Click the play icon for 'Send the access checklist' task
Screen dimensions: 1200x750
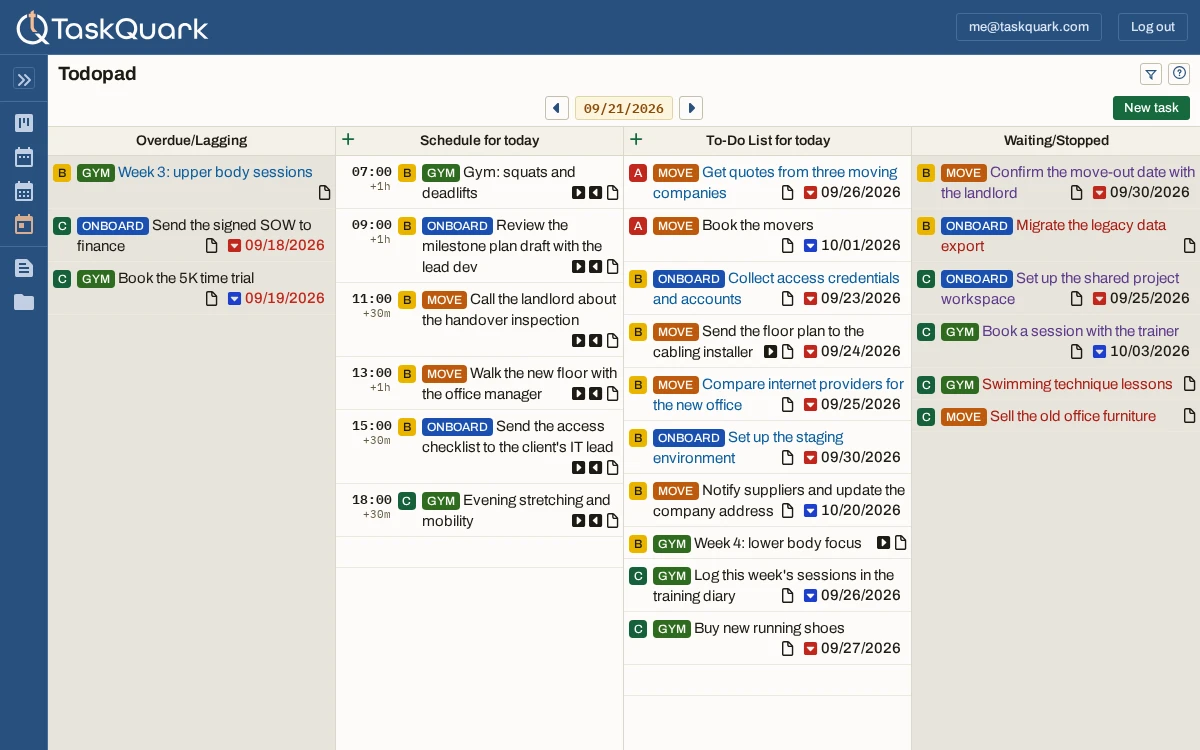tap(578, 468)
